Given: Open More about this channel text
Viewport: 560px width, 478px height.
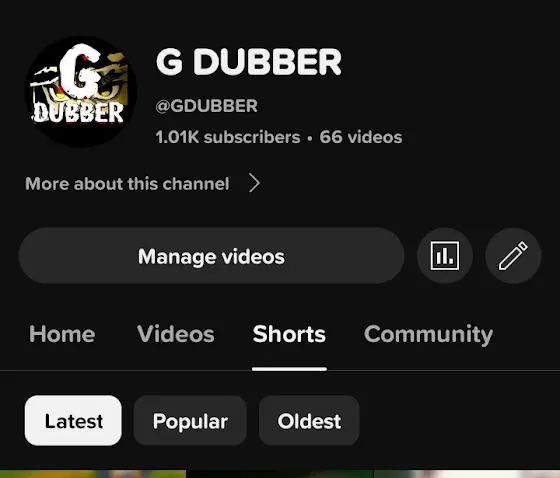Looking at the screenshot, I should [127, 184].
